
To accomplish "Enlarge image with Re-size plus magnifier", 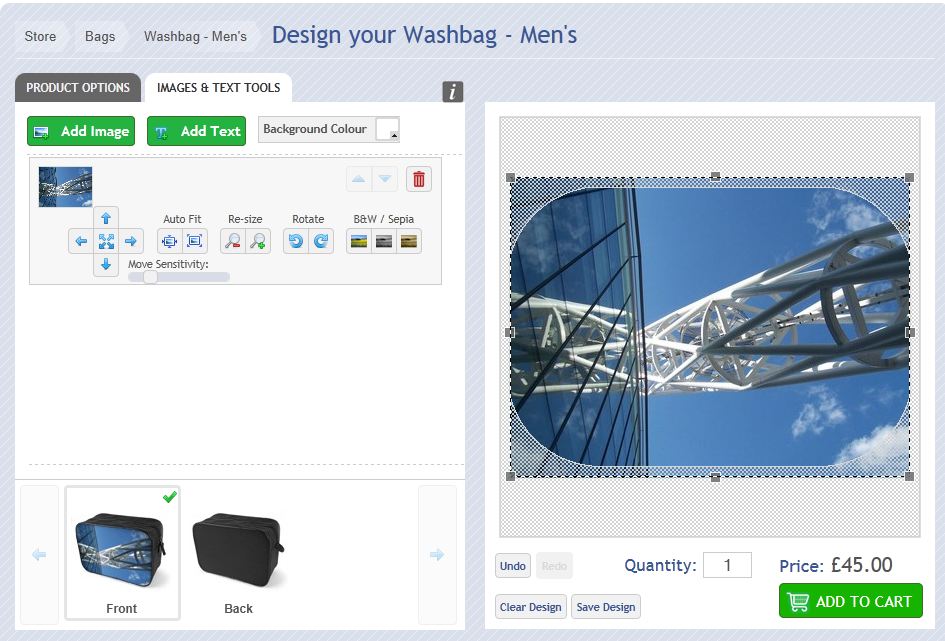I will (258, 242).
